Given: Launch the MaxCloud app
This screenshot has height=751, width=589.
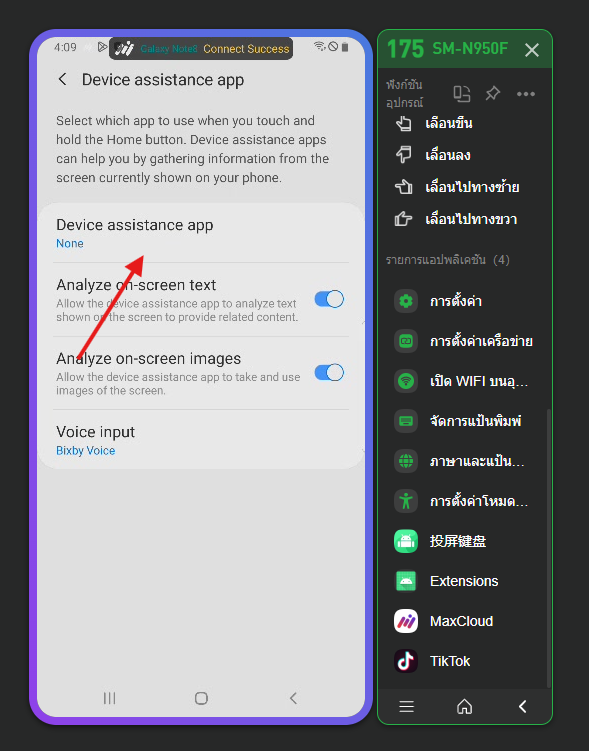Looking at the screenshot, I should (x=443, y=621).
